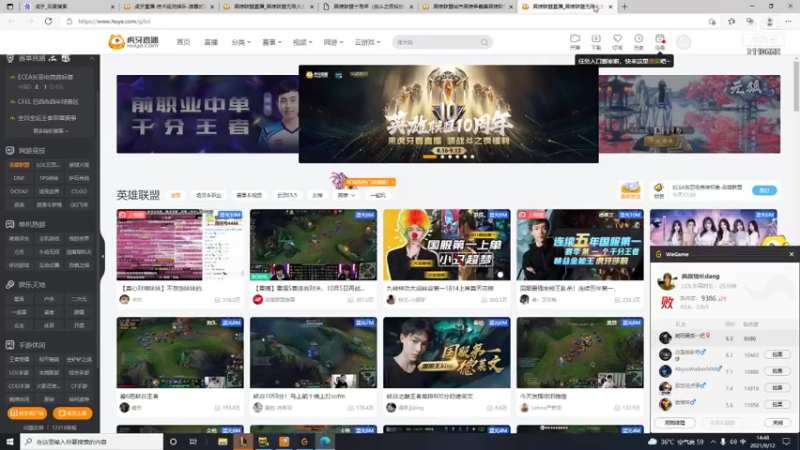Click the 网游竞技 section icon in sidebar

pos(10,151)
